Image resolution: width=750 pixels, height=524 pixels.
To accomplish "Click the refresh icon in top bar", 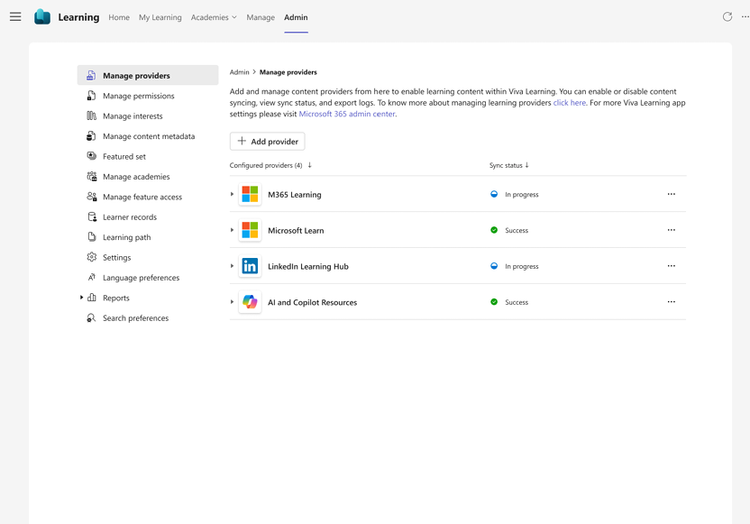I will 727,17.
